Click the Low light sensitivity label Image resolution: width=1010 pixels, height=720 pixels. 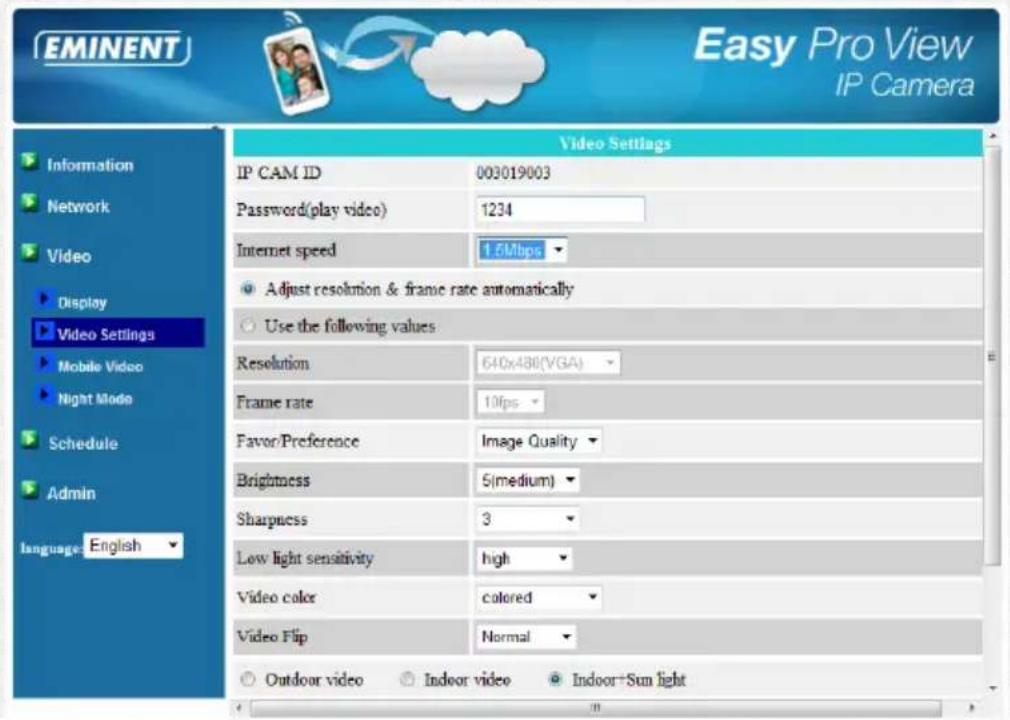(x=305, y=558)
